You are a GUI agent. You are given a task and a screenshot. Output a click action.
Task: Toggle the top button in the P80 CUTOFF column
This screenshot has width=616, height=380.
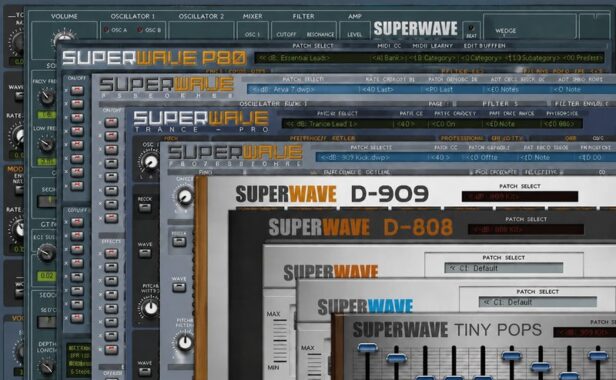coord(77,222)
